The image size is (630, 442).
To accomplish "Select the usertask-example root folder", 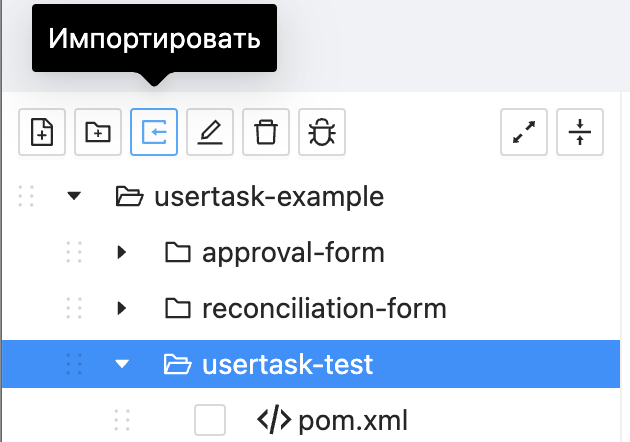I will (x=269, y=196).
